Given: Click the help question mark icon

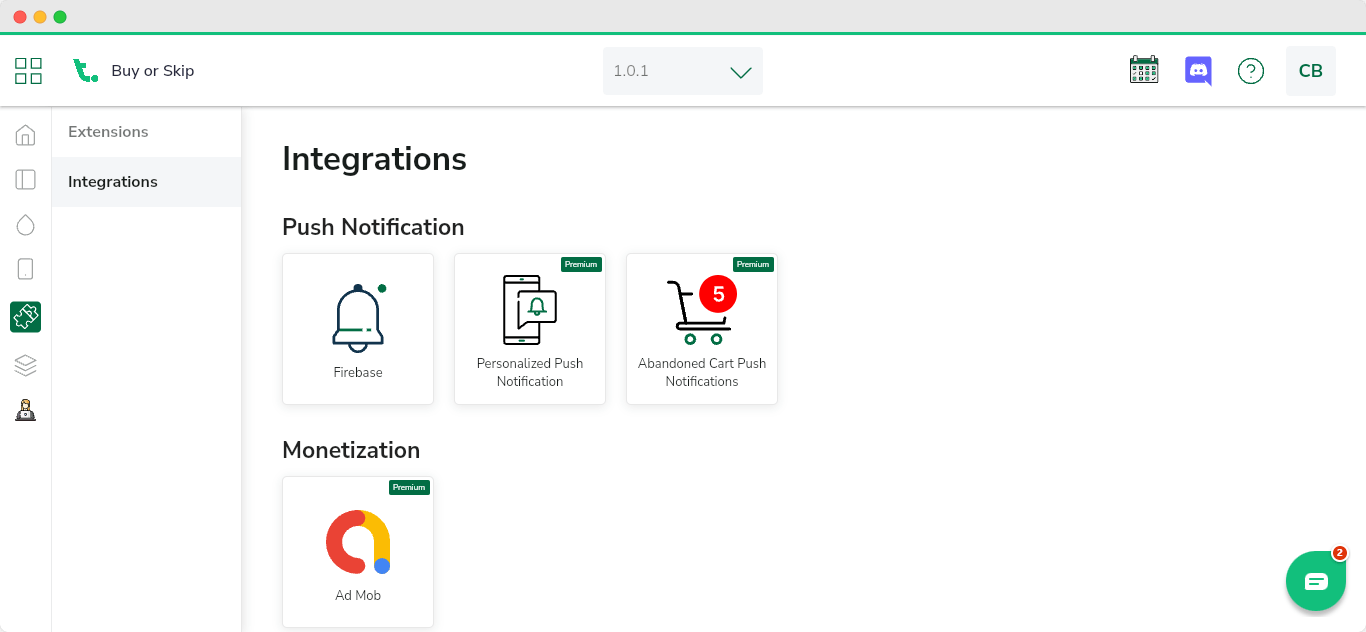Looking at the screenshot, I should click(1250, 71).
